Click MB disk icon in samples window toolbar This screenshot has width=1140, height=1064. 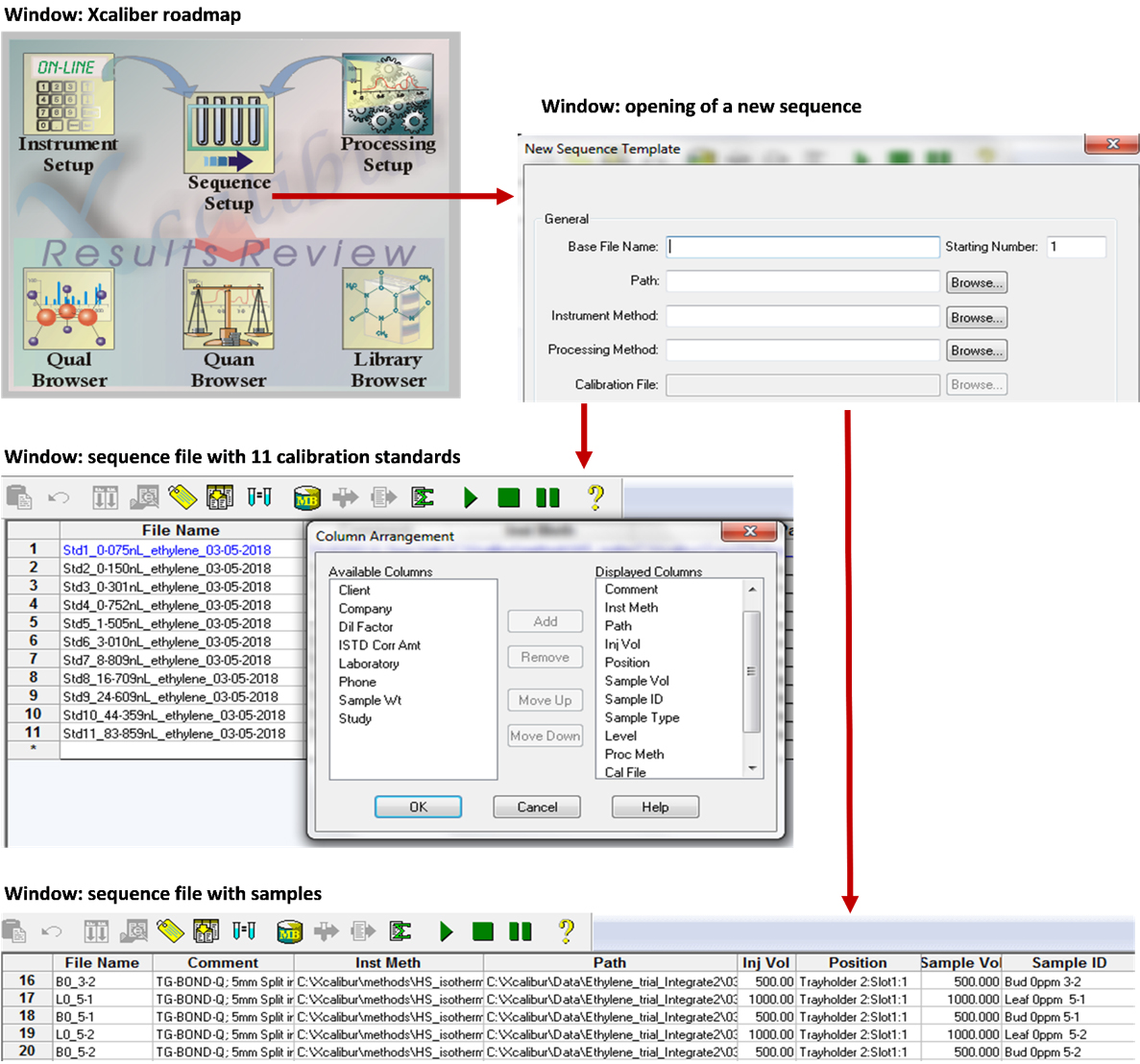click(289, 931)
